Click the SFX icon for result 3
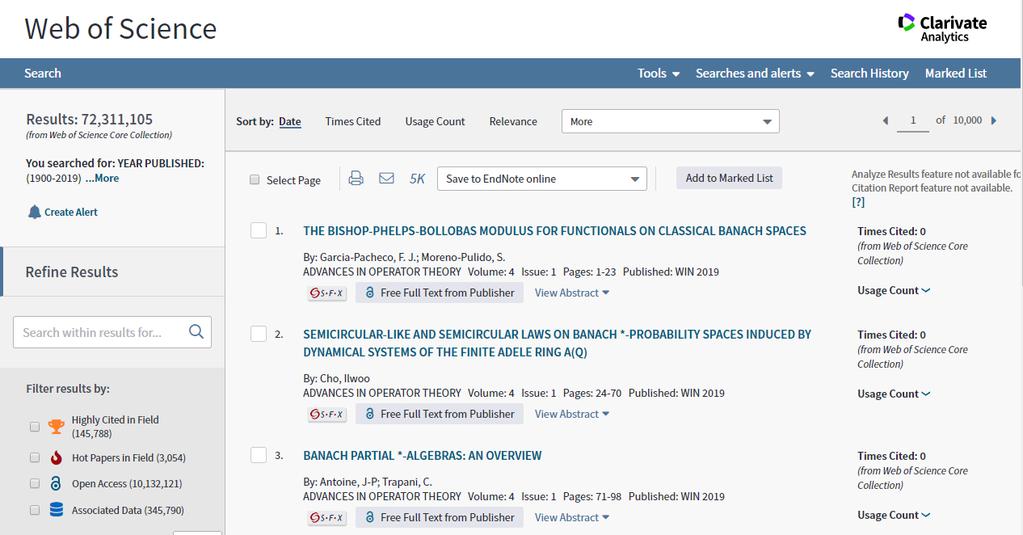 click(327, 517)
